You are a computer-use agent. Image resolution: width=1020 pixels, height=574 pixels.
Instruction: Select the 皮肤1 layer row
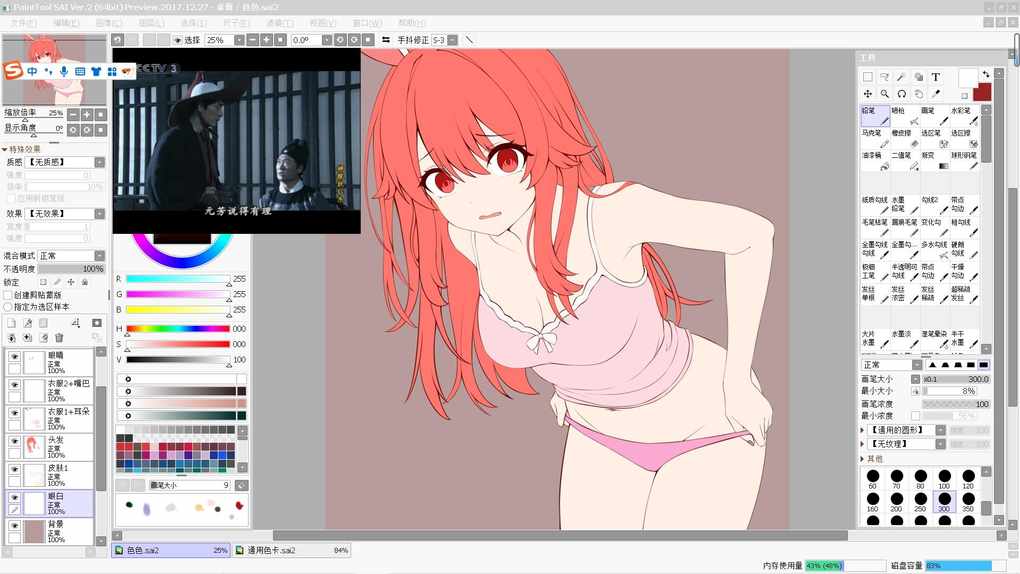point(50,475)
